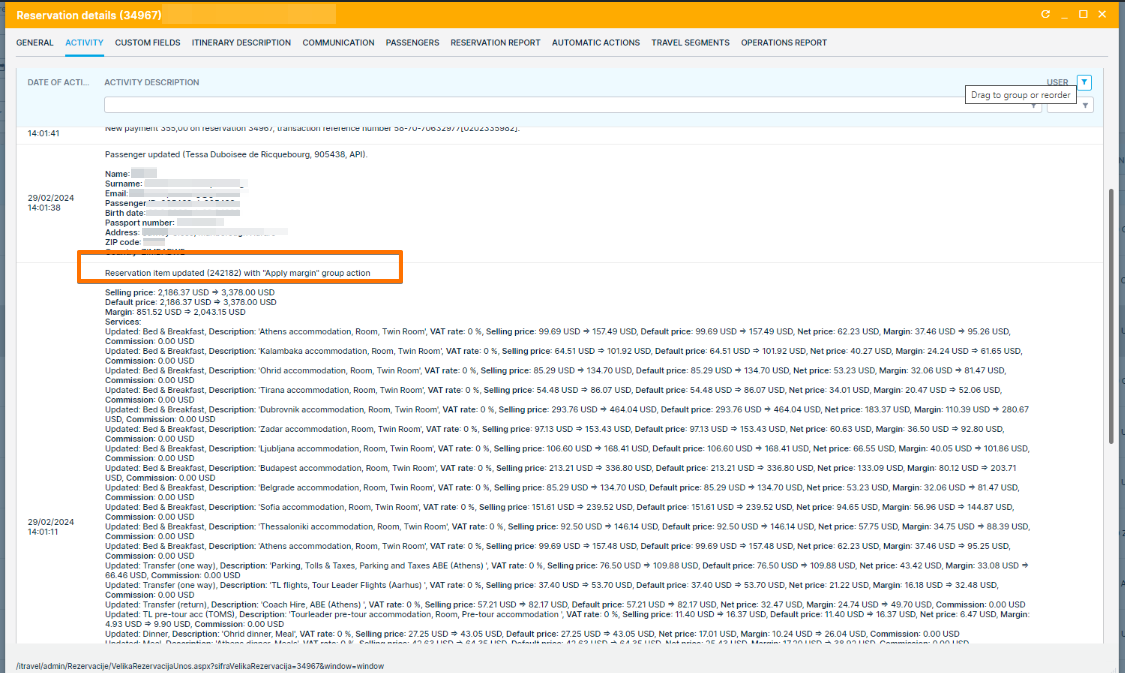Click the 'Coach Hire, ABE (Athens)' line
1125x673 pixels.
[x=565, y=605]
